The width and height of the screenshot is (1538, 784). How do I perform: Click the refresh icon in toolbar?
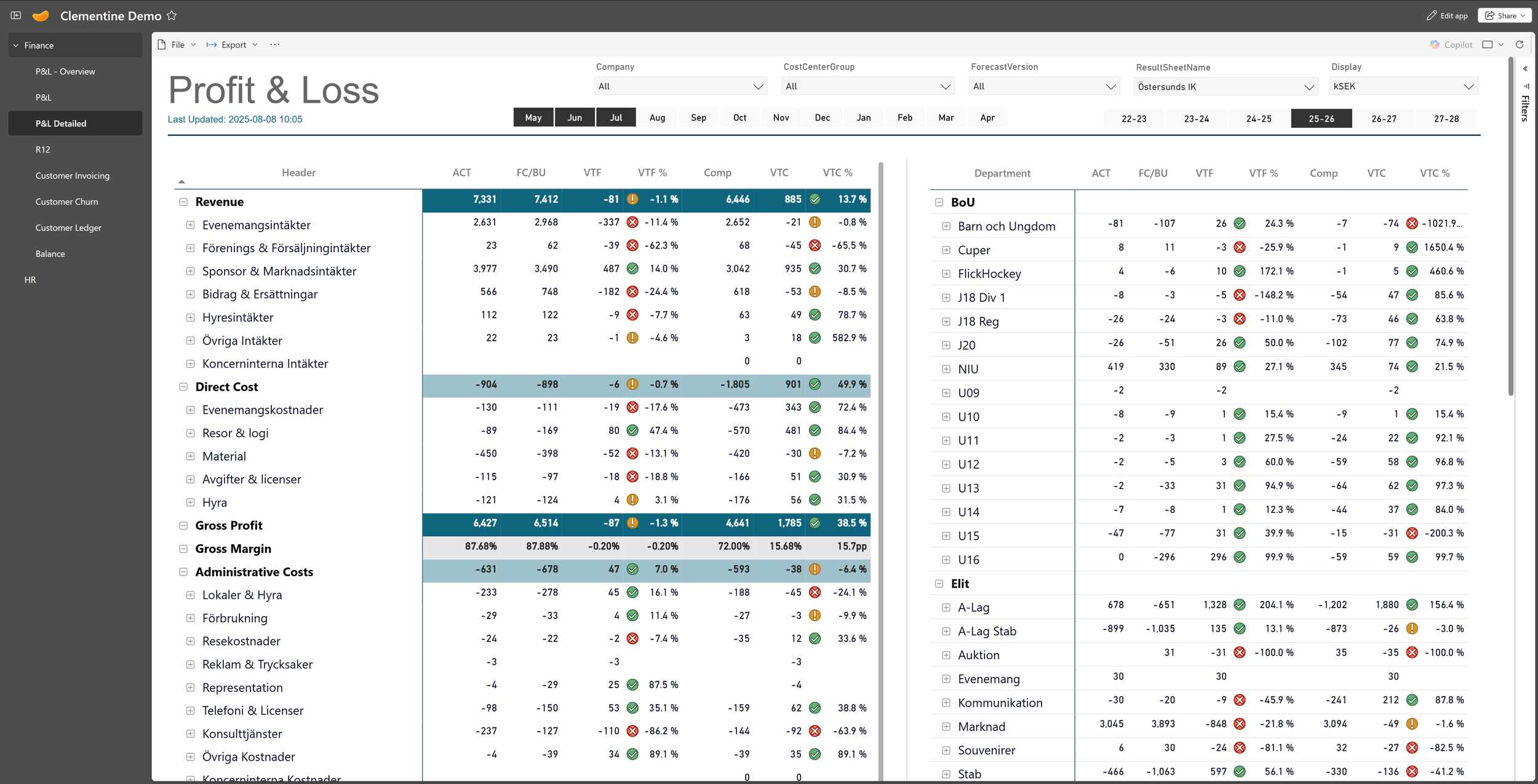tap(1520, 44)
